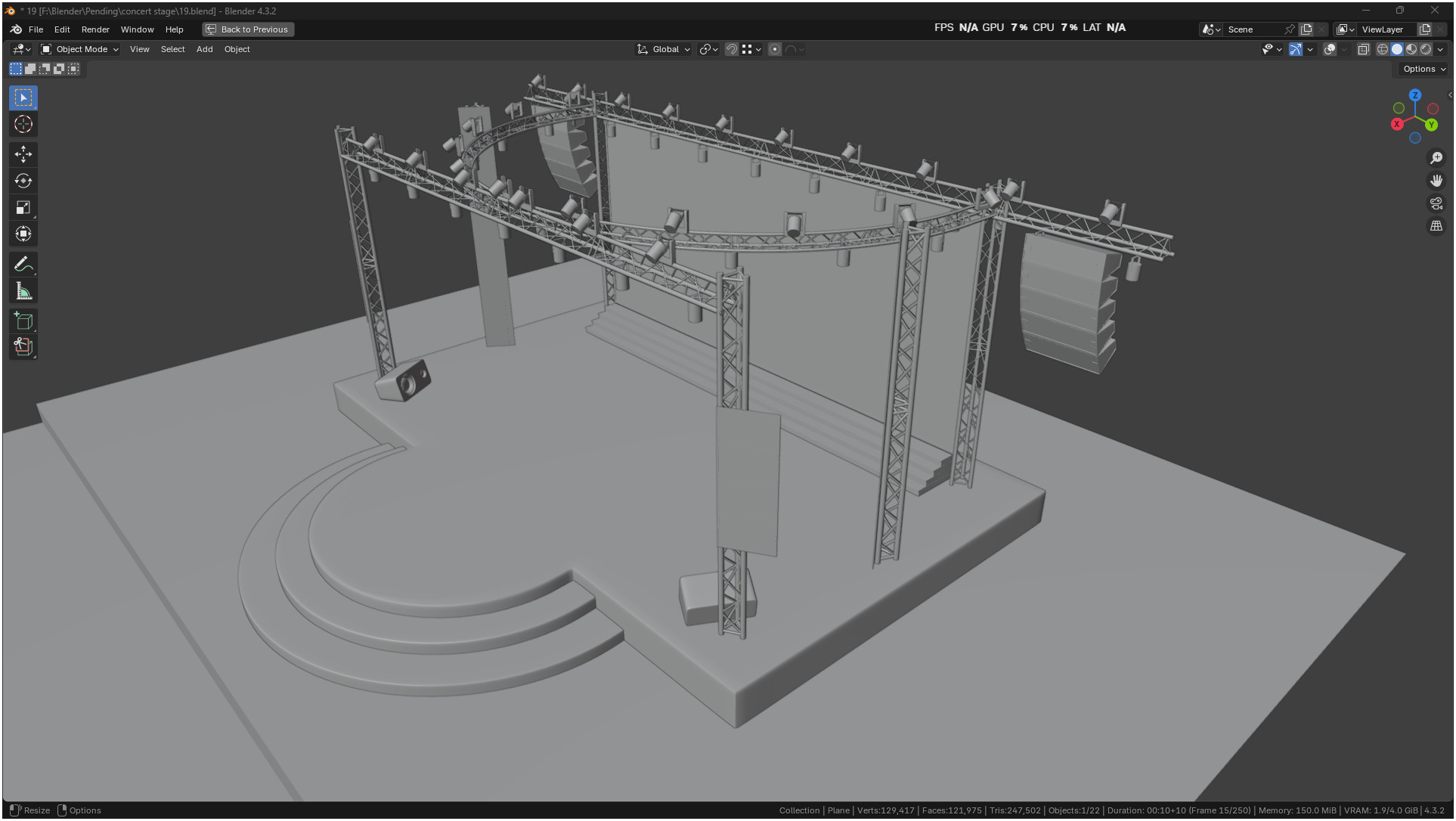This screenshot has height=821, width=1456.
Task: Select the Rotate tool
Action: [23, 181]
